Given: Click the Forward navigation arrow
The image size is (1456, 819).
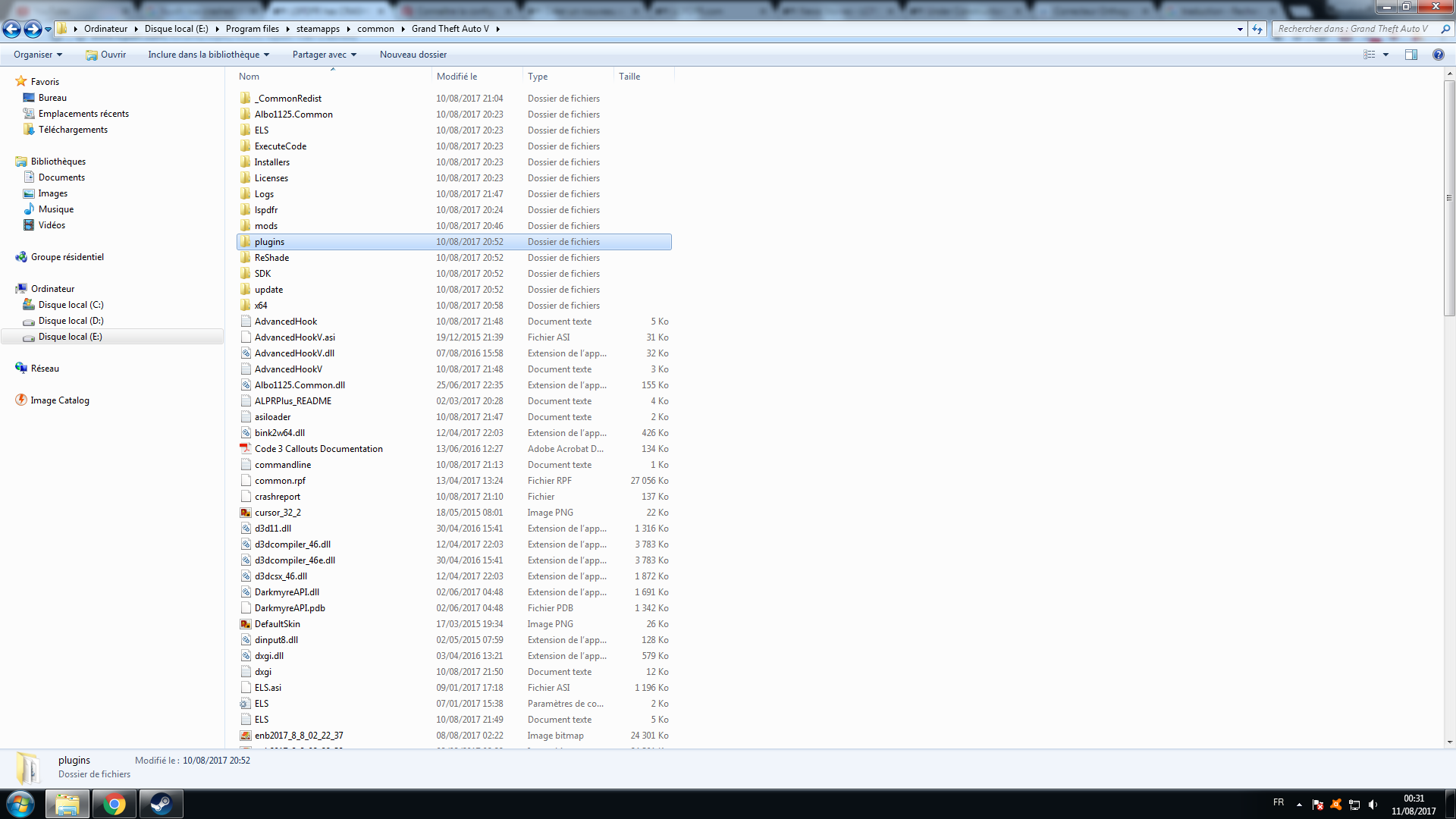Looking at the screenshot, I should [x=32, y=29].
